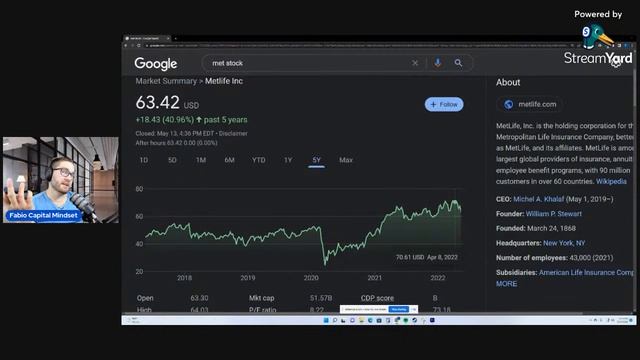Click the browser address bar
This screenshot has width=640, height=360.
pos(357,45)
